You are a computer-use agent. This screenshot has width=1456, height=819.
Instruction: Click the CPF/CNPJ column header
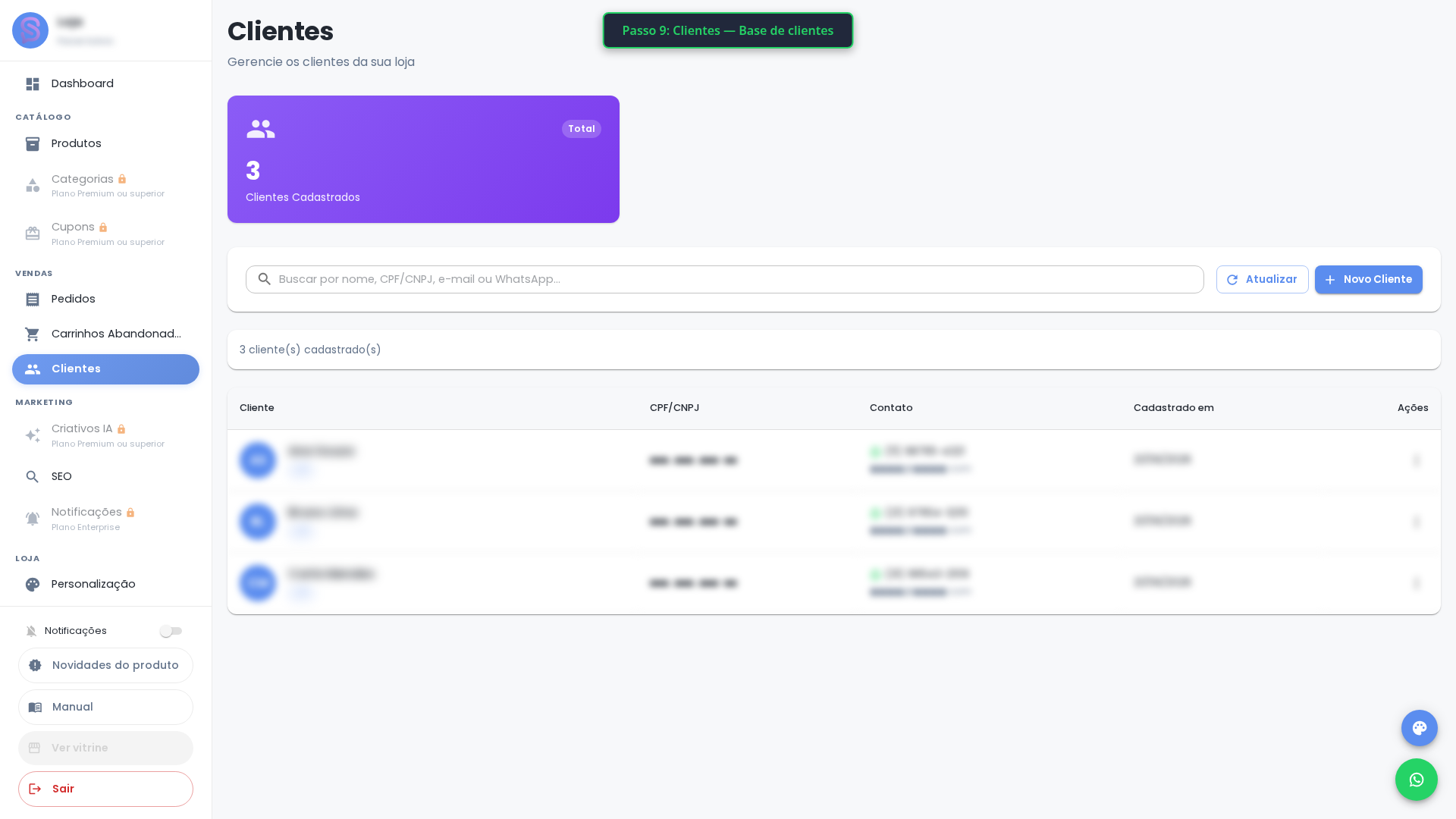674,408
